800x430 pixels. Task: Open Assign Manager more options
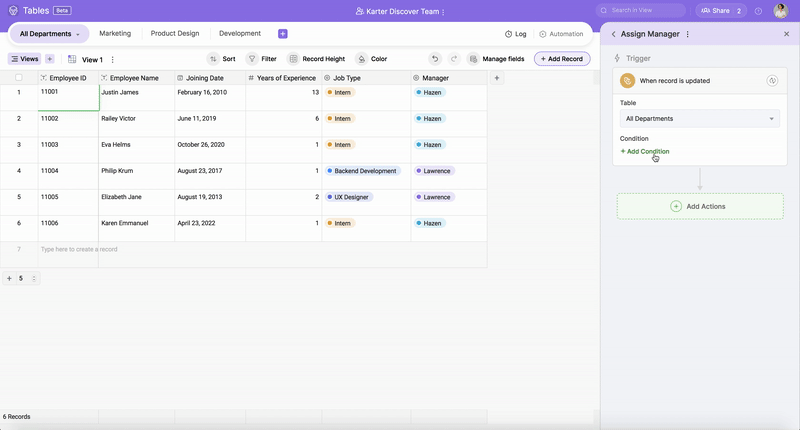point(688,34)
